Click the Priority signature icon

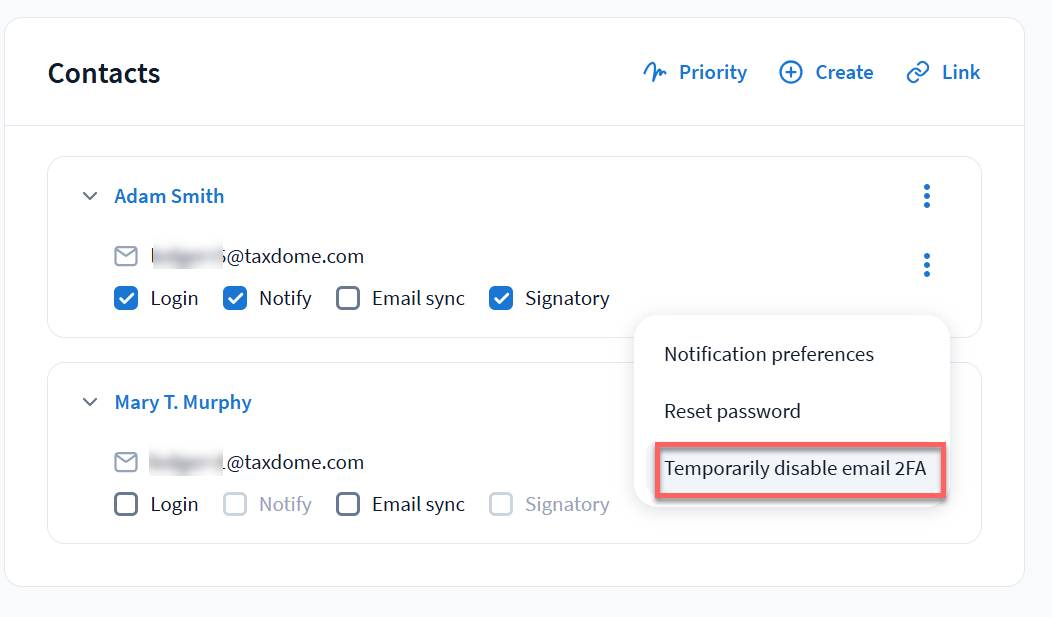pyautogui.click(x=655, y=72)
